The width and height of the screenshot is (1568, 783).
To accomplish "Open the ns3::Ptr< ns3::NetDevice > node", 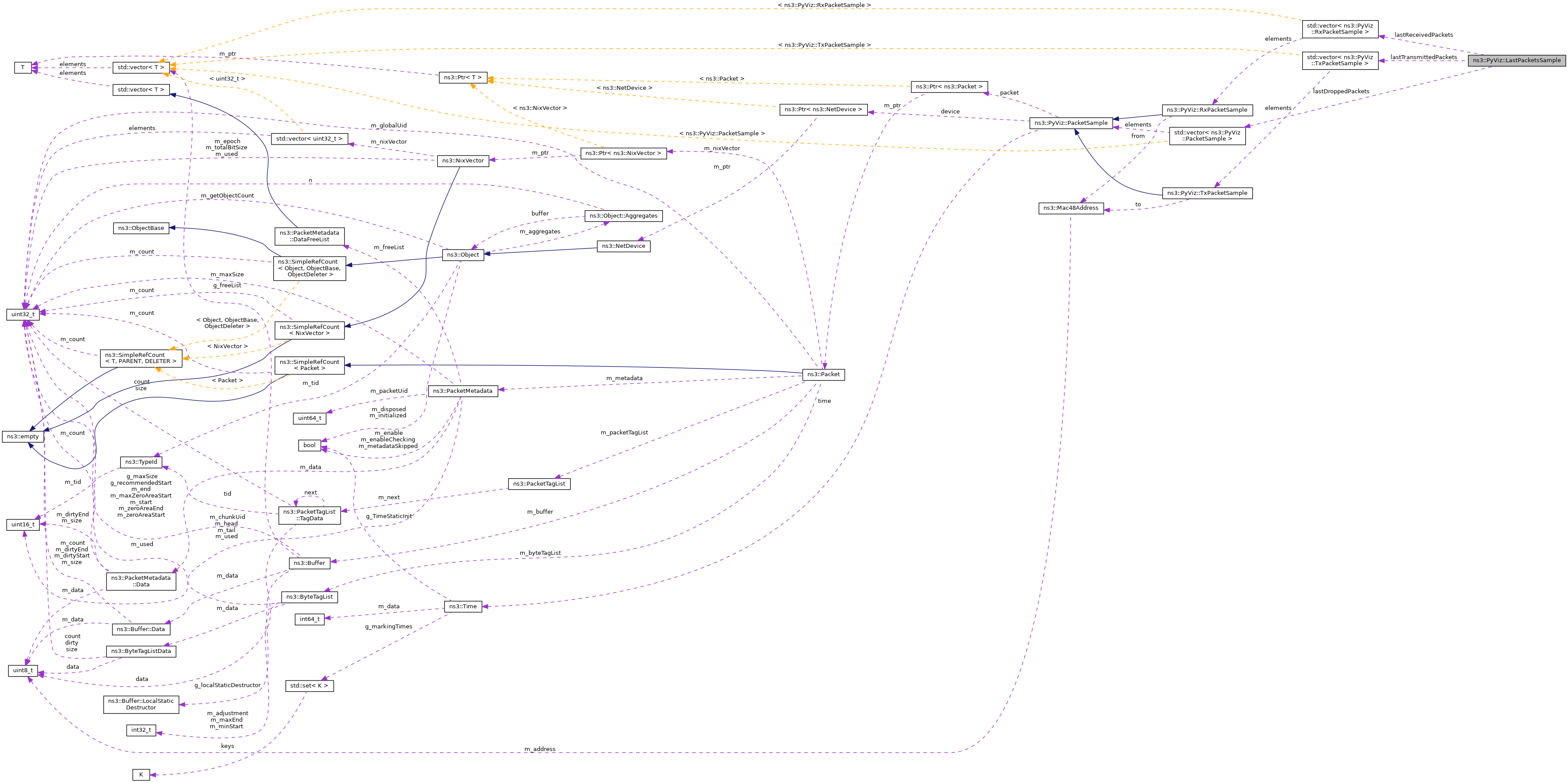I will (x=823, y=109).
